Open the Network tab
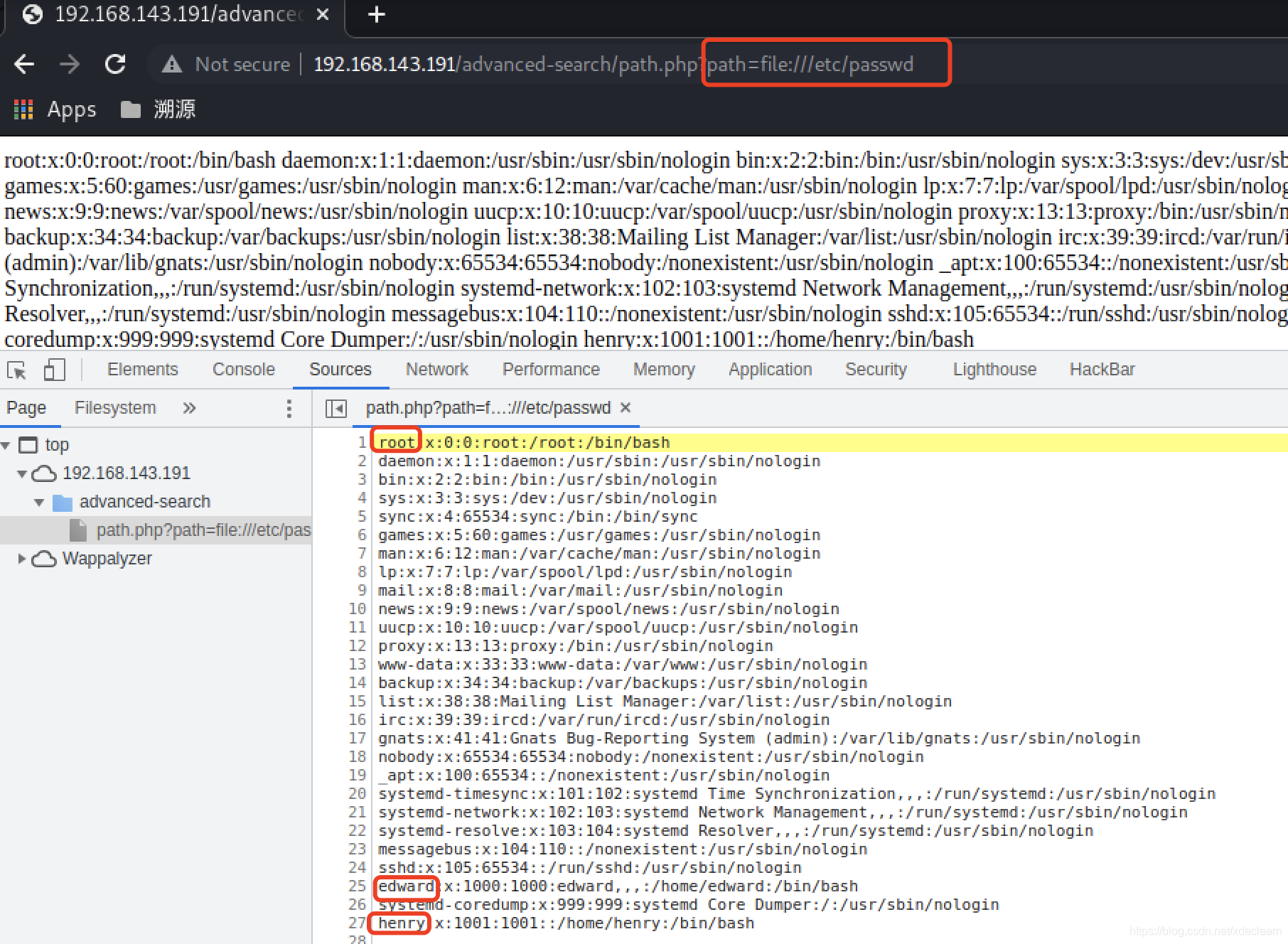This screenshot has width=1288, height=944. (437, 370)
